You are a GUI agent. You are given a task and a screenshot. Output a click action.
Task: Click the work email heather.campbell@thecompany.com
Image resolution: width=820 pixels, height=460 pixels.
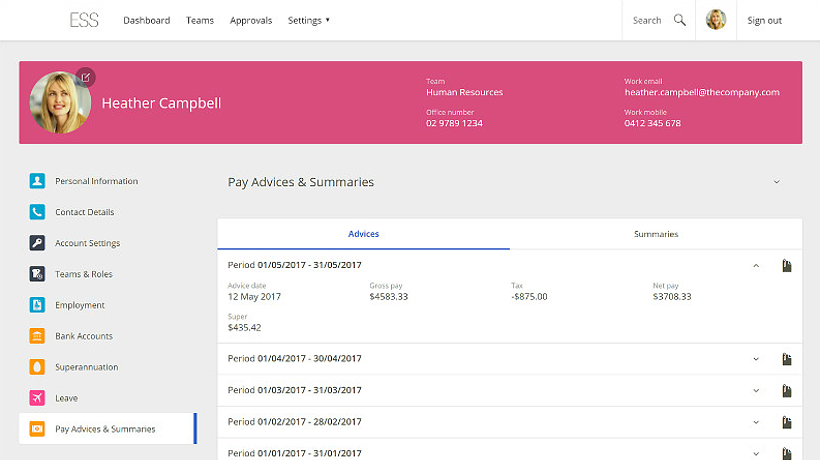click(702, 92)
